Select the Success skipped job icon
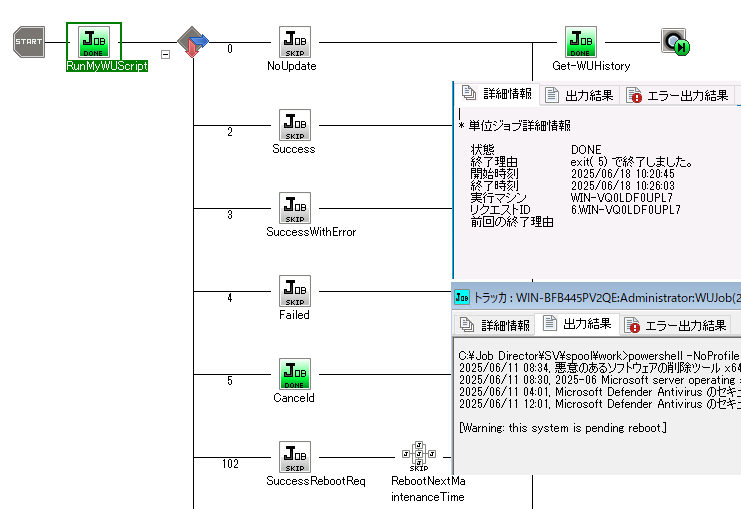Screen dimensions: 741x509 click(294, 125)
